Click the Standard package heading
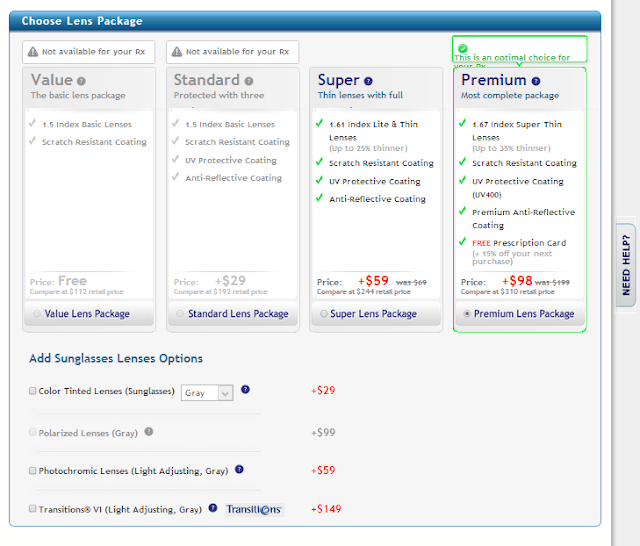640x546 pixels. [x=207, y=80]
